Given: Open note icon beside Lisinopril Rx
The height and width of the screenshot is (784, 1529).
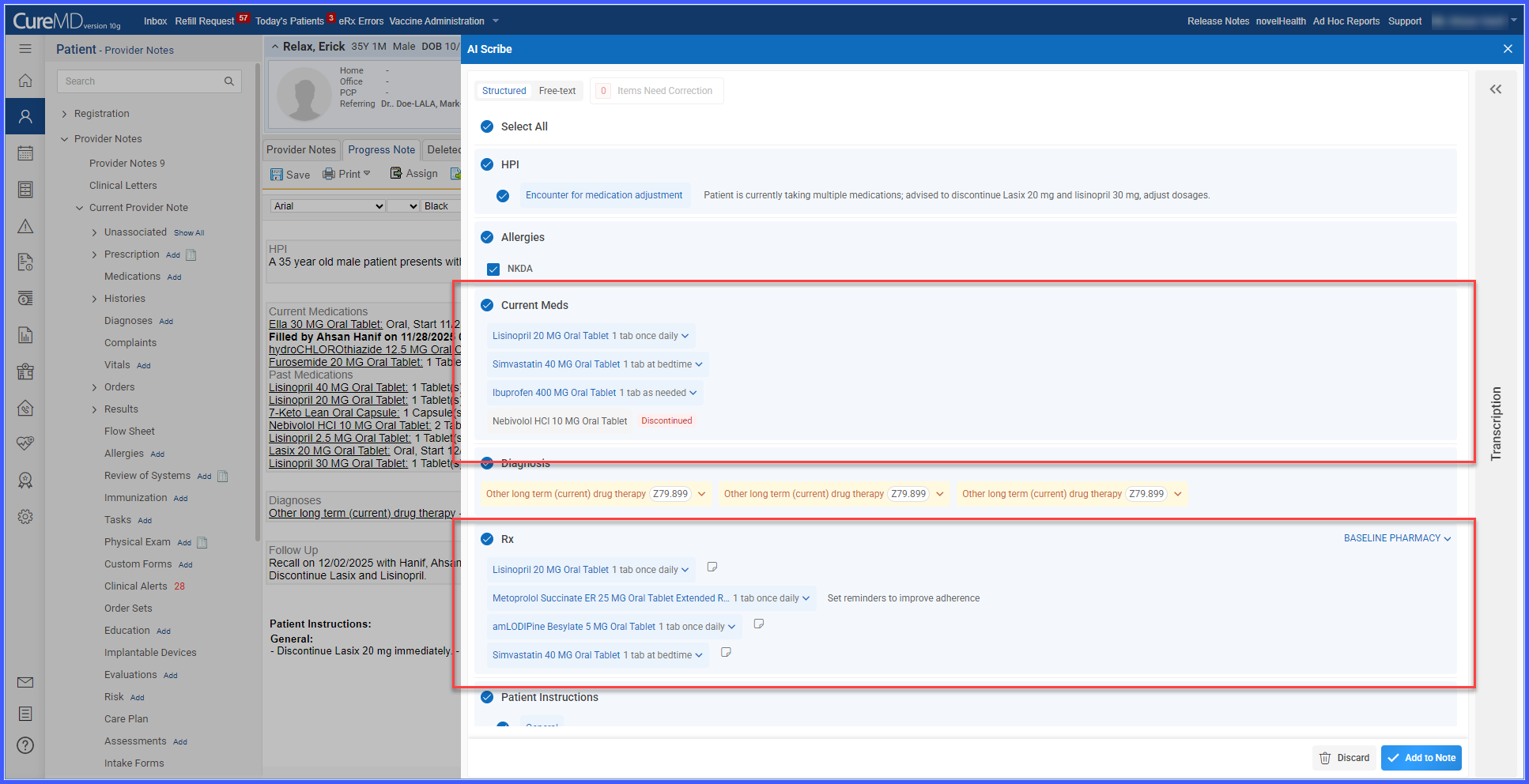Looking at the screenshot, I should click(x=712, y=567).
